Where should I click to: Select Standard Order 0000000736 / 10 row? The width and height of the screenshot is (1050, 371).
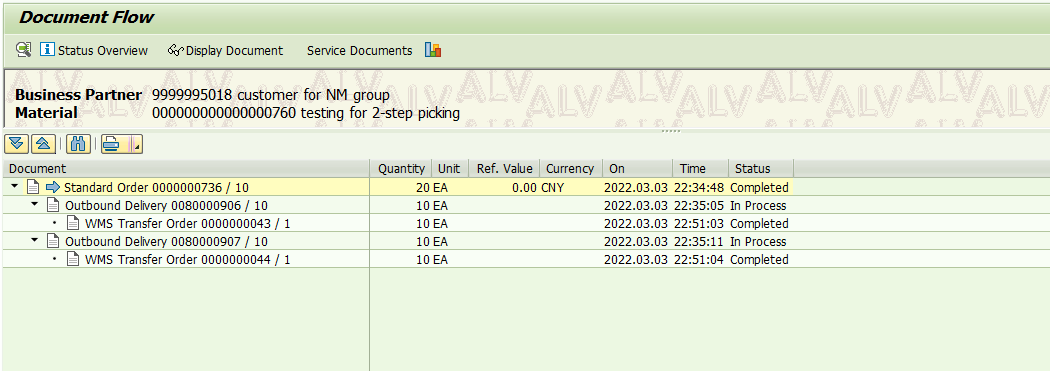(x=156, y=188)
